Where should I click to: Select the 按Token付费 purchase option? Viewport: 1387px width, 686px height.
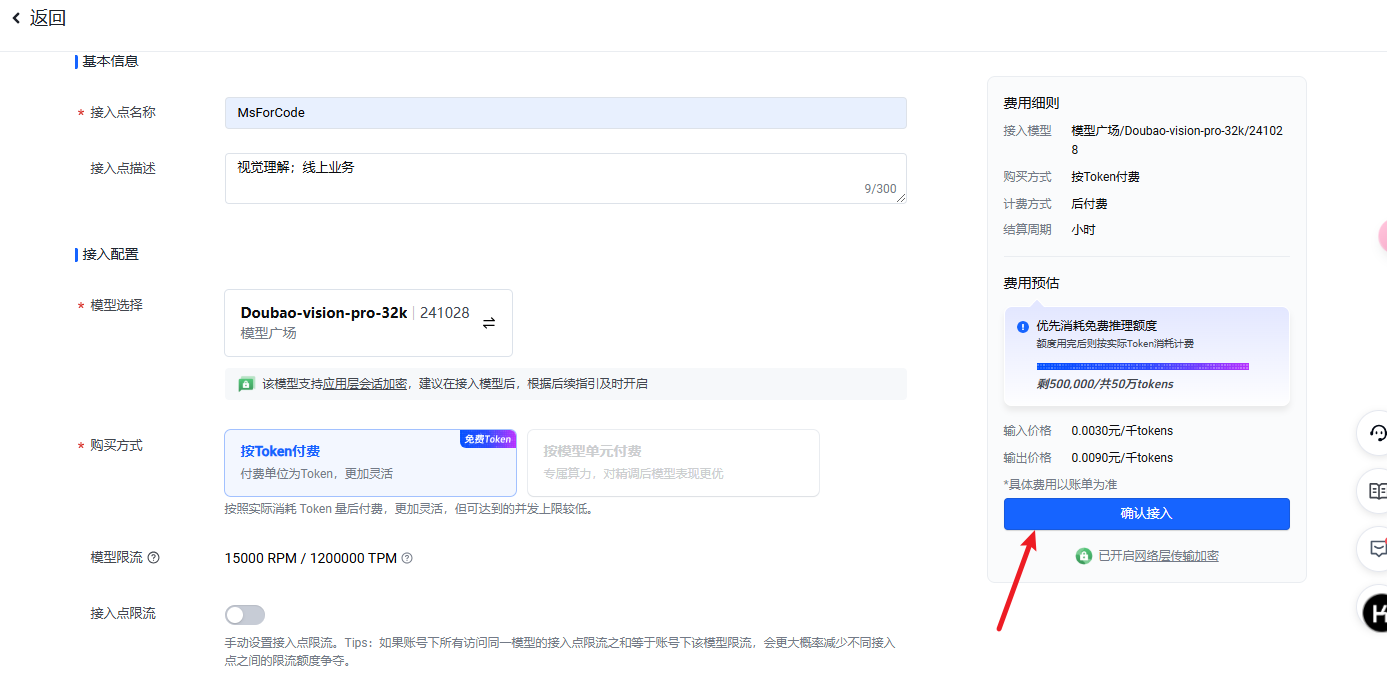click(x=370, y=463)
